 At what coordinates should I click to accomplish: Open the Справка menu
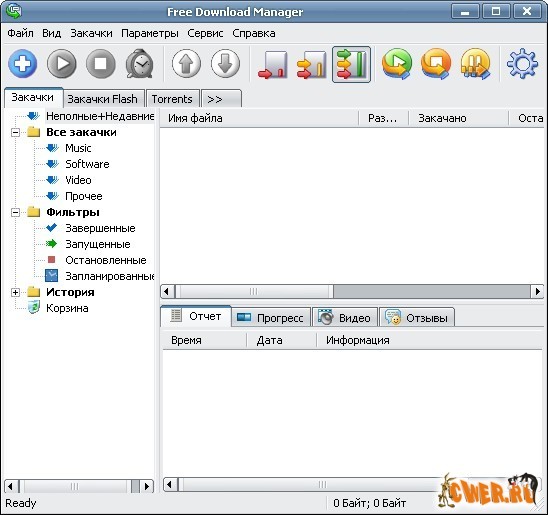254,33
